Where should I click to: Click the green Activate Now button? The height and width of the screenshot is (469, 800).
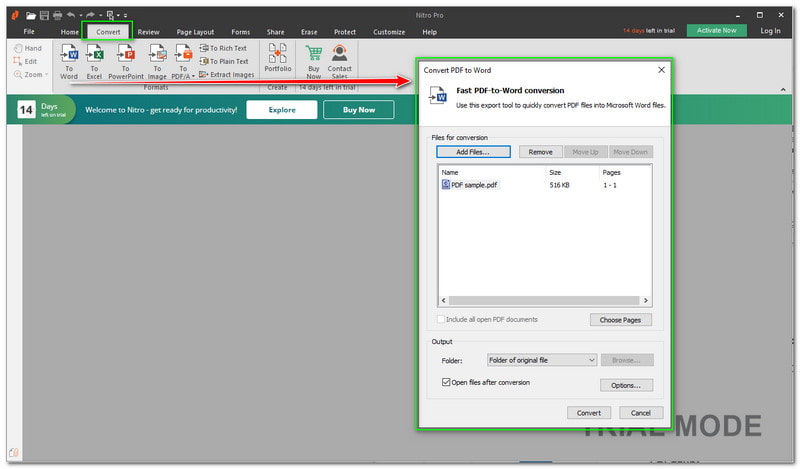(716, 31)
